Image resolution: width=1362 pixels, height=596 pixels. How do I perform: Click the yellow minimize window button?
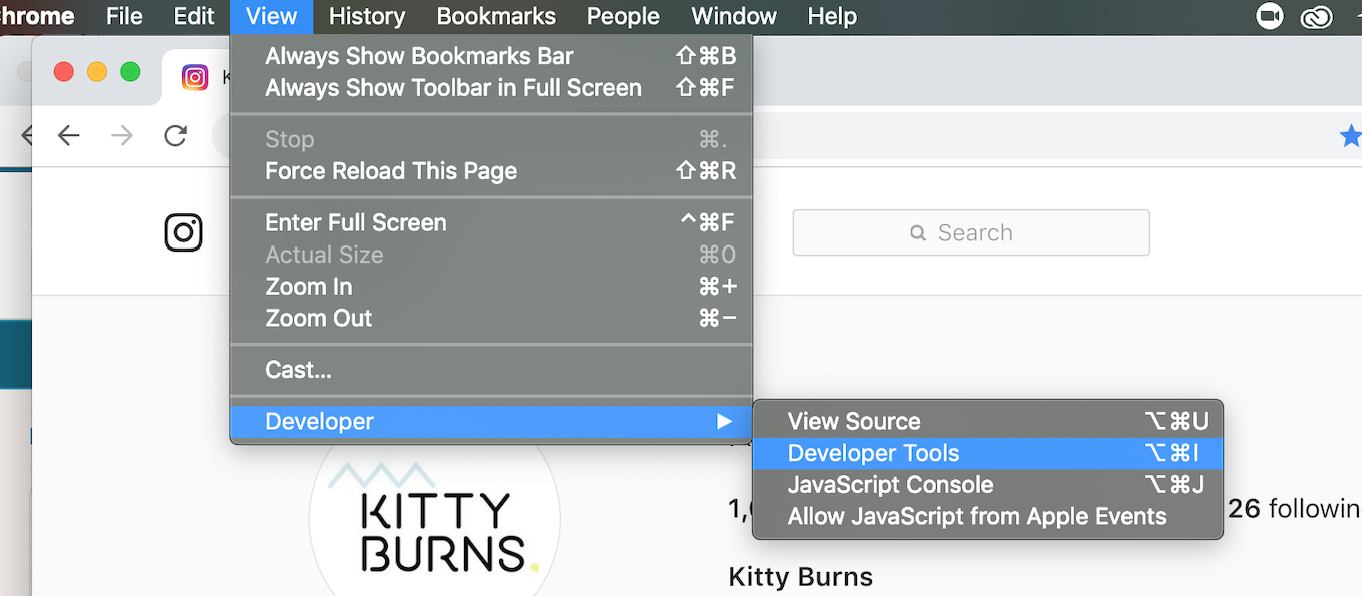tap(97, 72)
